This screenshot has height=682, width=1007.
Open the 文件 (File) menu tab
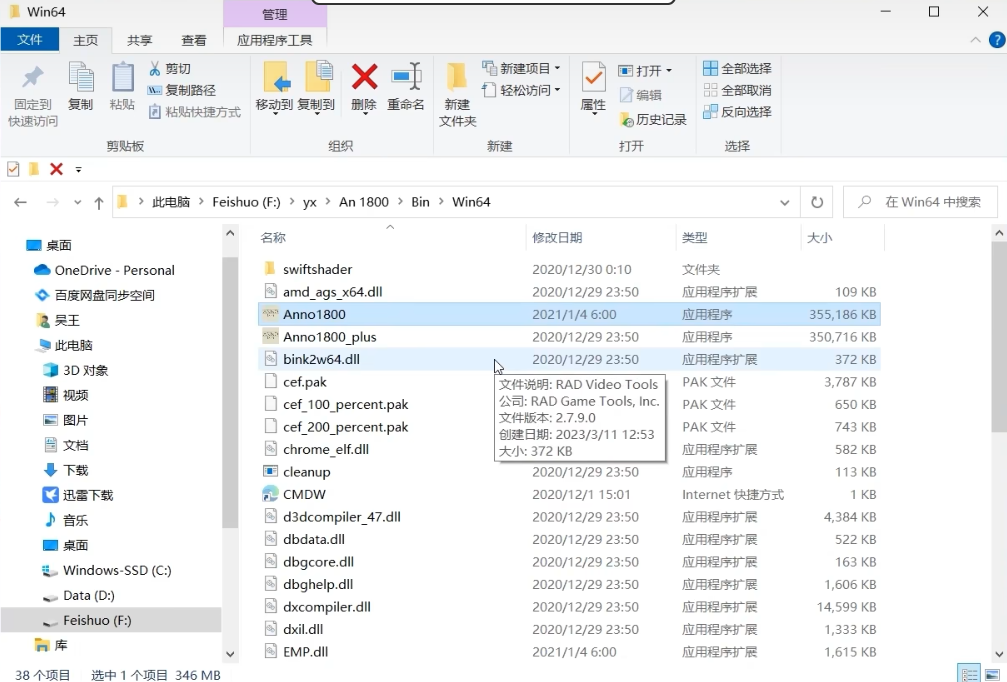tap(30, 40)
